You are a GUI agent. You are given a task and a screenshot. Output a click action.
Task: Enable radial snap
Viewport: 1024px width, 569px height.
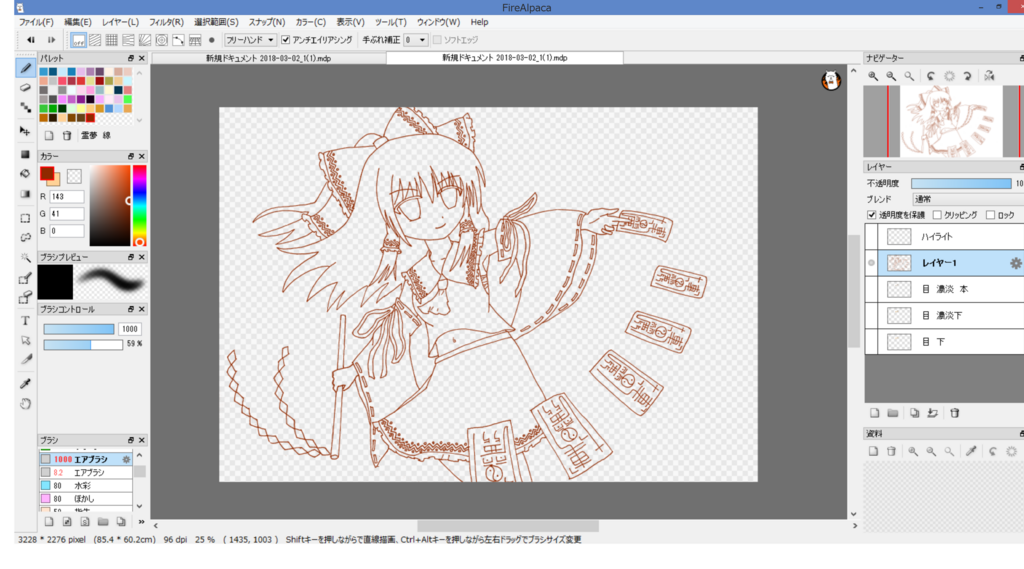[x=145, y=41]
